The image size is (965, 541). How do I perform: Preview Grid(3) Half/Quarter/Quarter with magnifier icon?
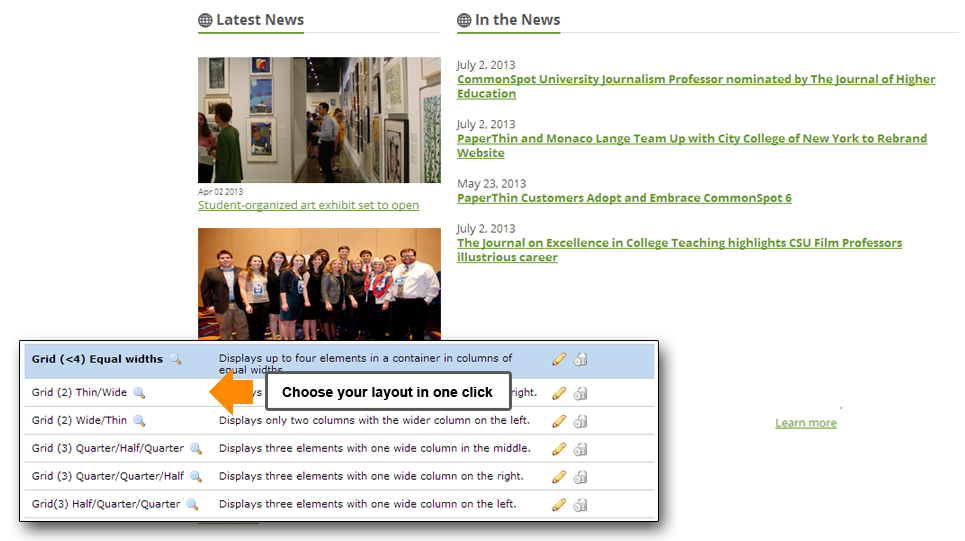click(x=192, y=504)
